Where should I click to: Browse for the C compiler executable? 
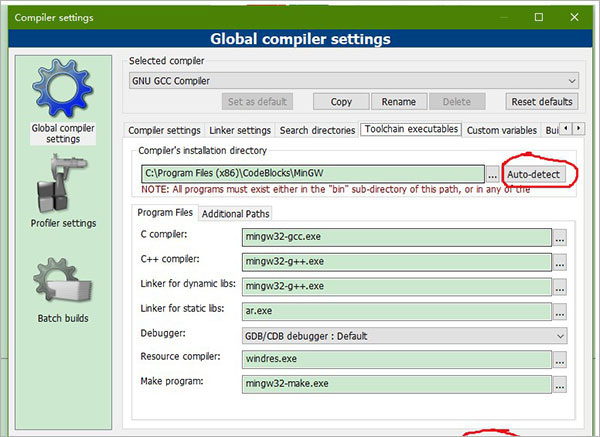[560, 238]
